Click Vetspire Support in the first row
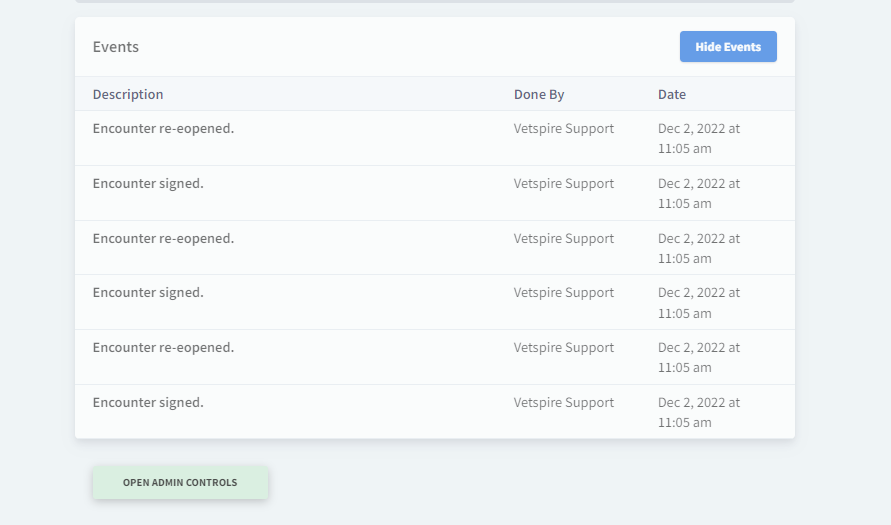The image size is (891, 525). coord(564,129)
